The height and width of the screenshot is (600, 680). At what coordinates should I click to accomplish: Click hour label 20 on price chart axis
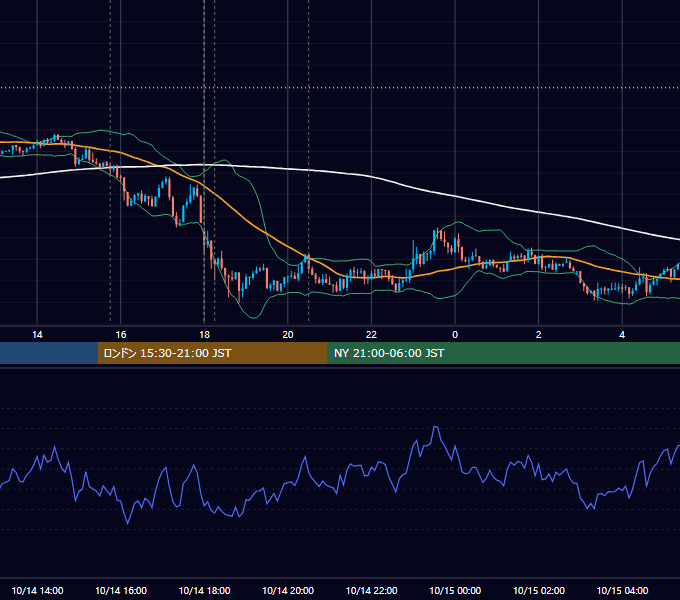[288, 335]
